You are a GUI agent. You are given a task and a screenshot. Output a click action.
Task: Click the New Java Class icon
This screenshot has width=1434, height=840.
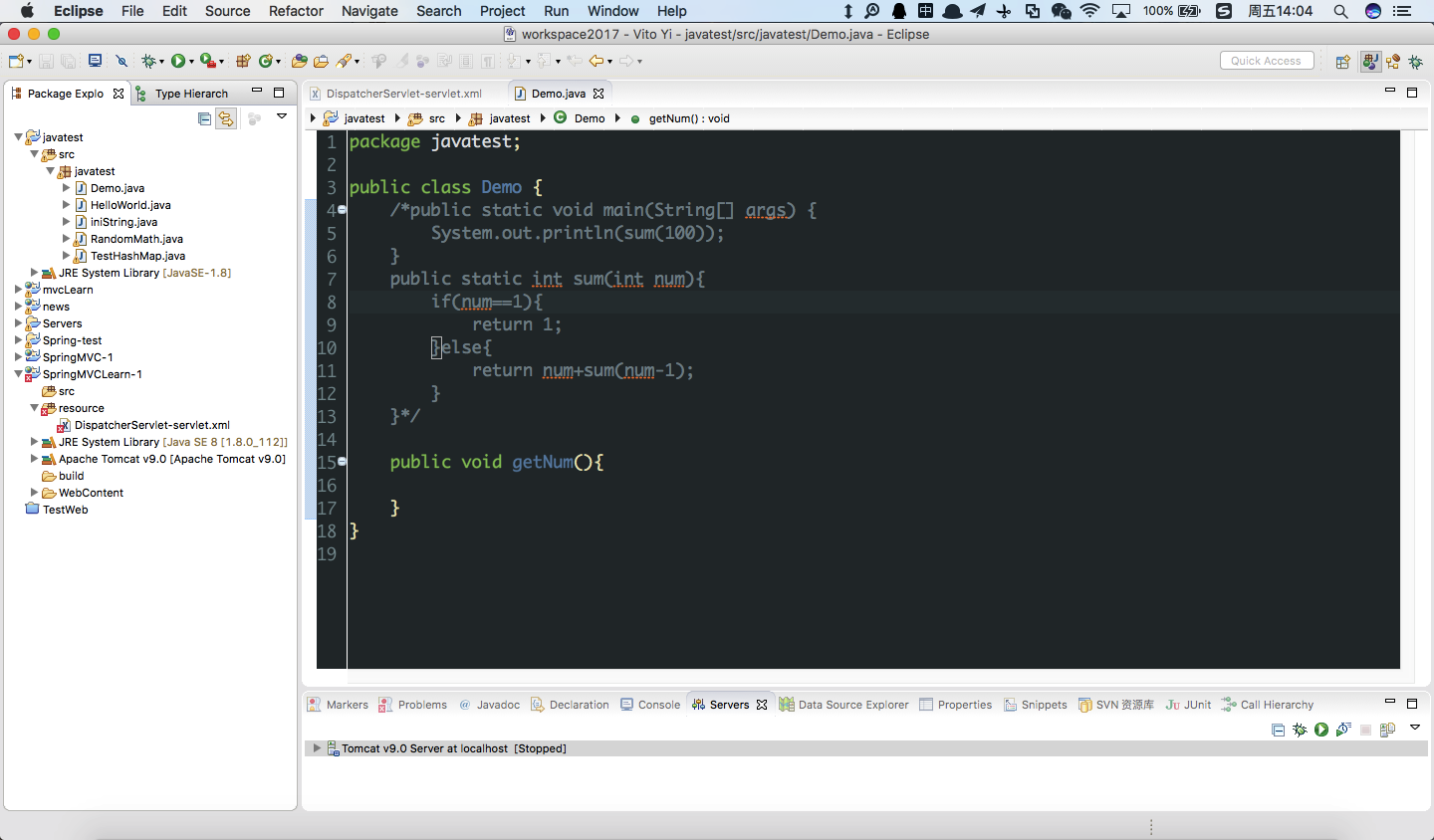[x=265, y=61]
